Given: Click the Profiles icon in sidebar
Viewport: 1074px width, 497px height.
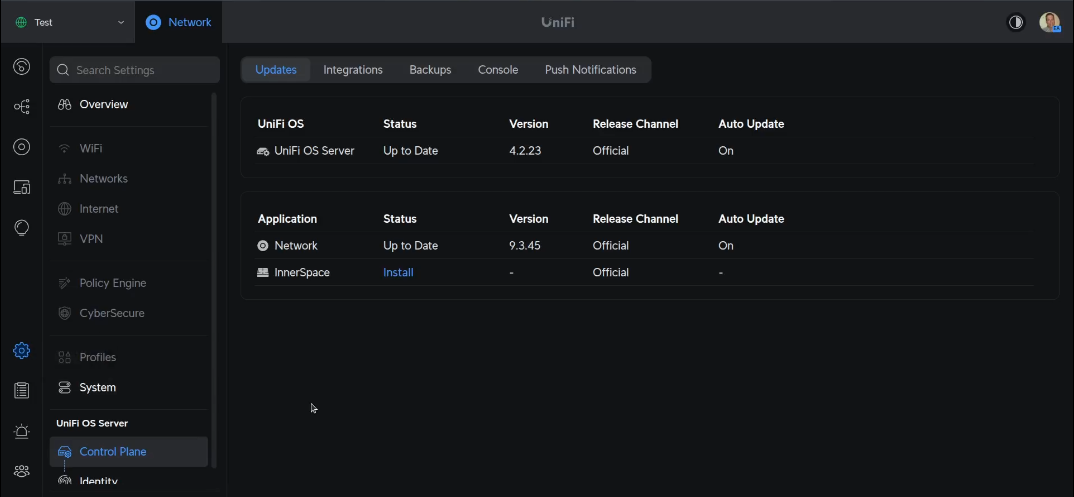Looking at the screenshot, I should [64, 357].
